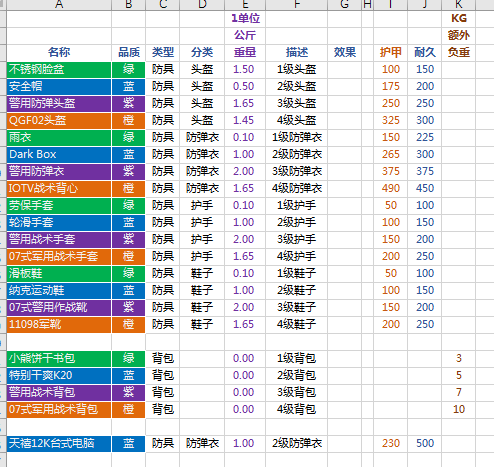Select the 4级头盔 description cell
494x467 pixels.
pyautogui.click(x=297, y=121)
